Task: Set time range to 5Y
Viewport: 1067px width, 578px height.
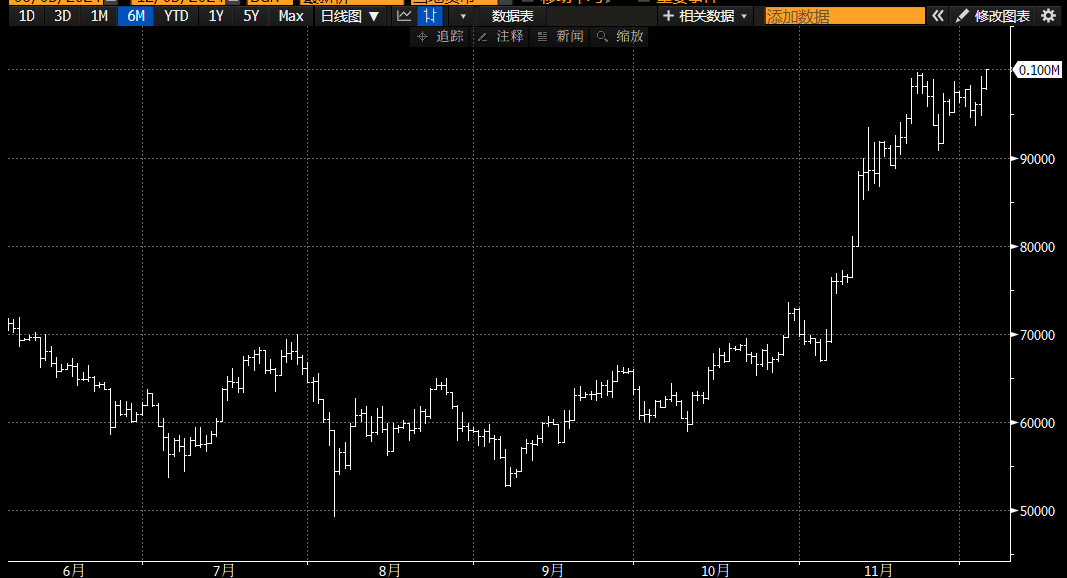Action: click(x=251, y=16)
